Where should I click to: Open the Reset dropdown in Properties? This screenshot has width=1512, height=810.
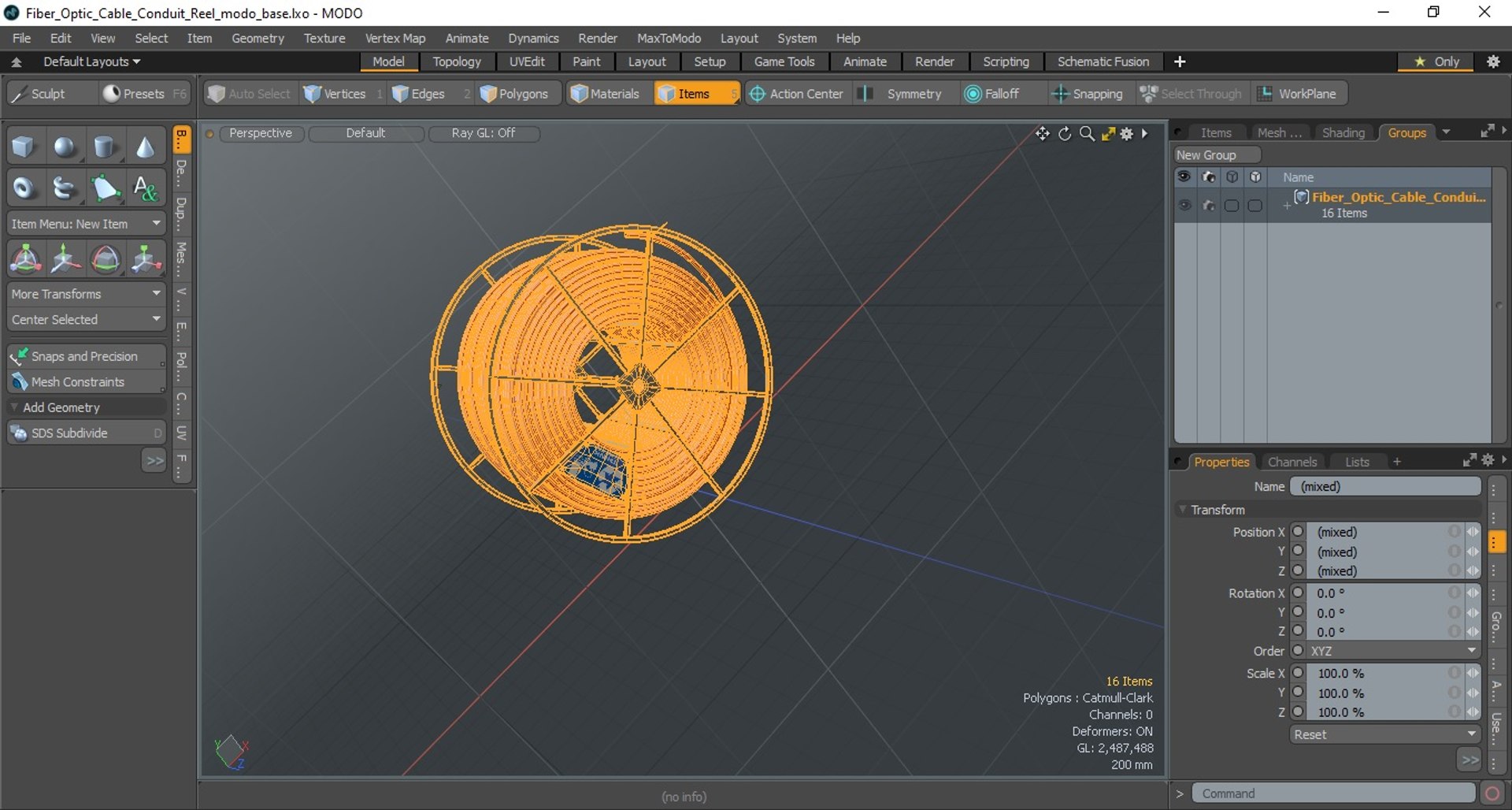pyautogui.click(x=1384, y=734)
